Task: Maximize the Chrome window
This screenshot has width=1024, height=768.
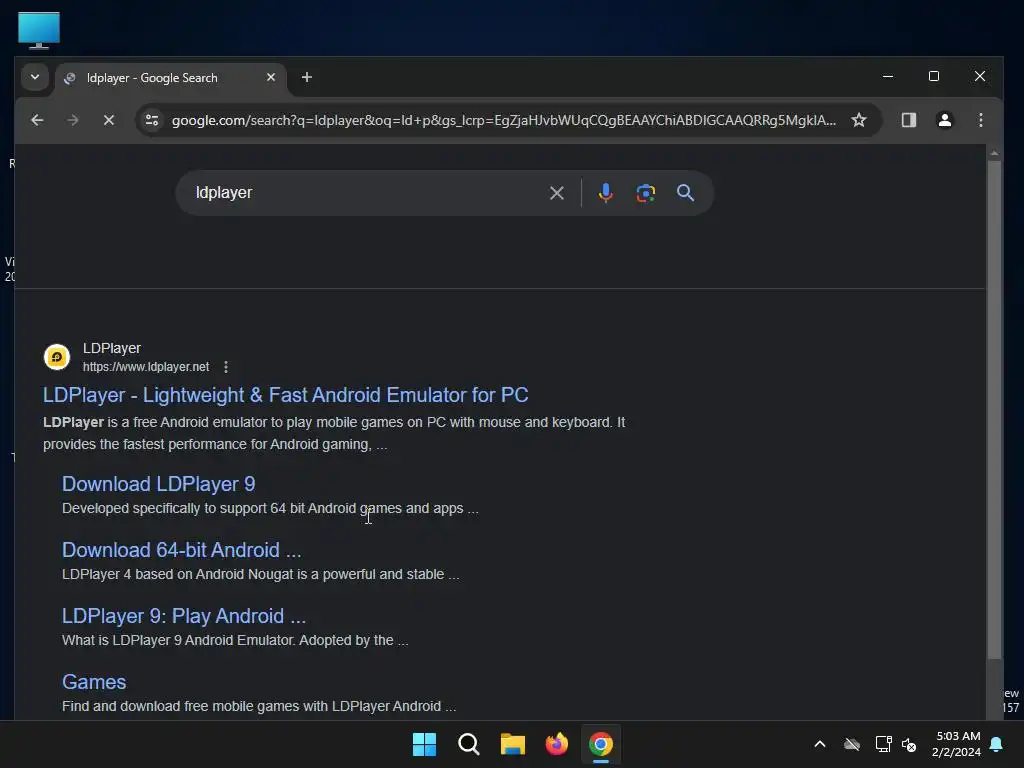Action: pyautogui.click(x=934, y=76)
